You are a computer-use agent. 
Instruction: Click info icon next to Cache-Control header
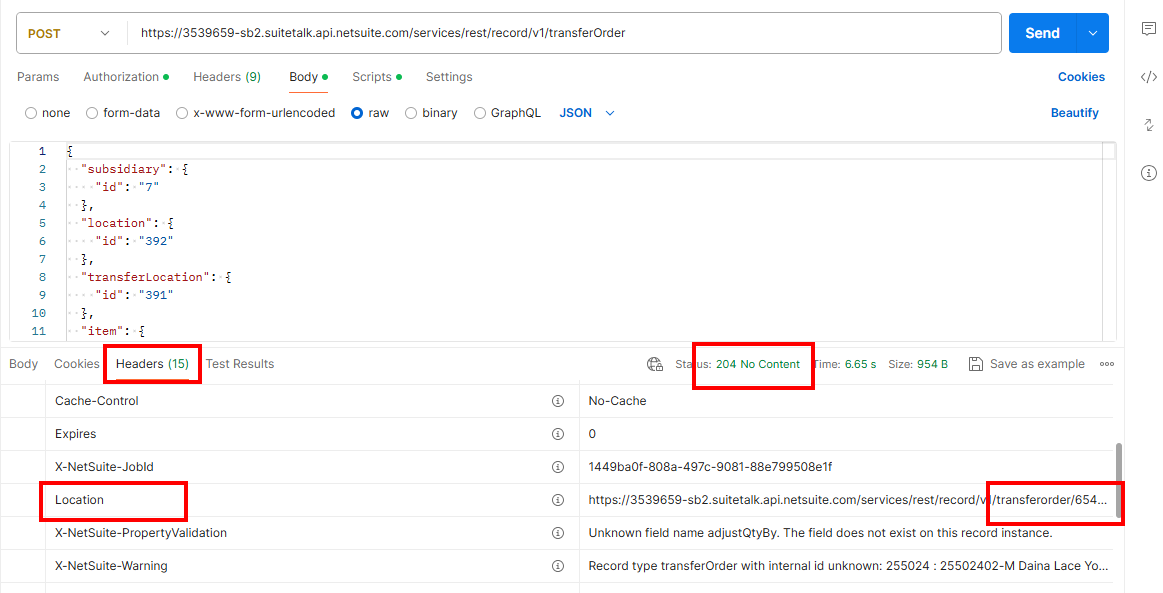558,401
